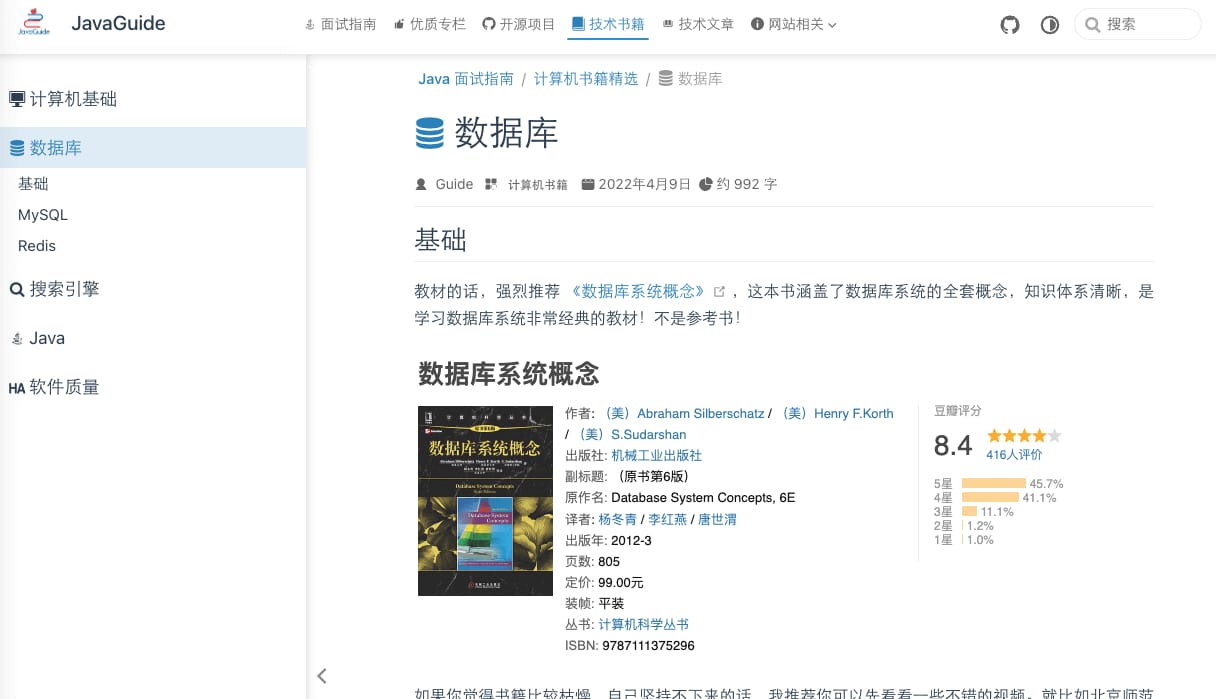This screenshot has height=699, width=1216.
Task: Open the 计算机基础 sidebar section
Action: (63, 99)
